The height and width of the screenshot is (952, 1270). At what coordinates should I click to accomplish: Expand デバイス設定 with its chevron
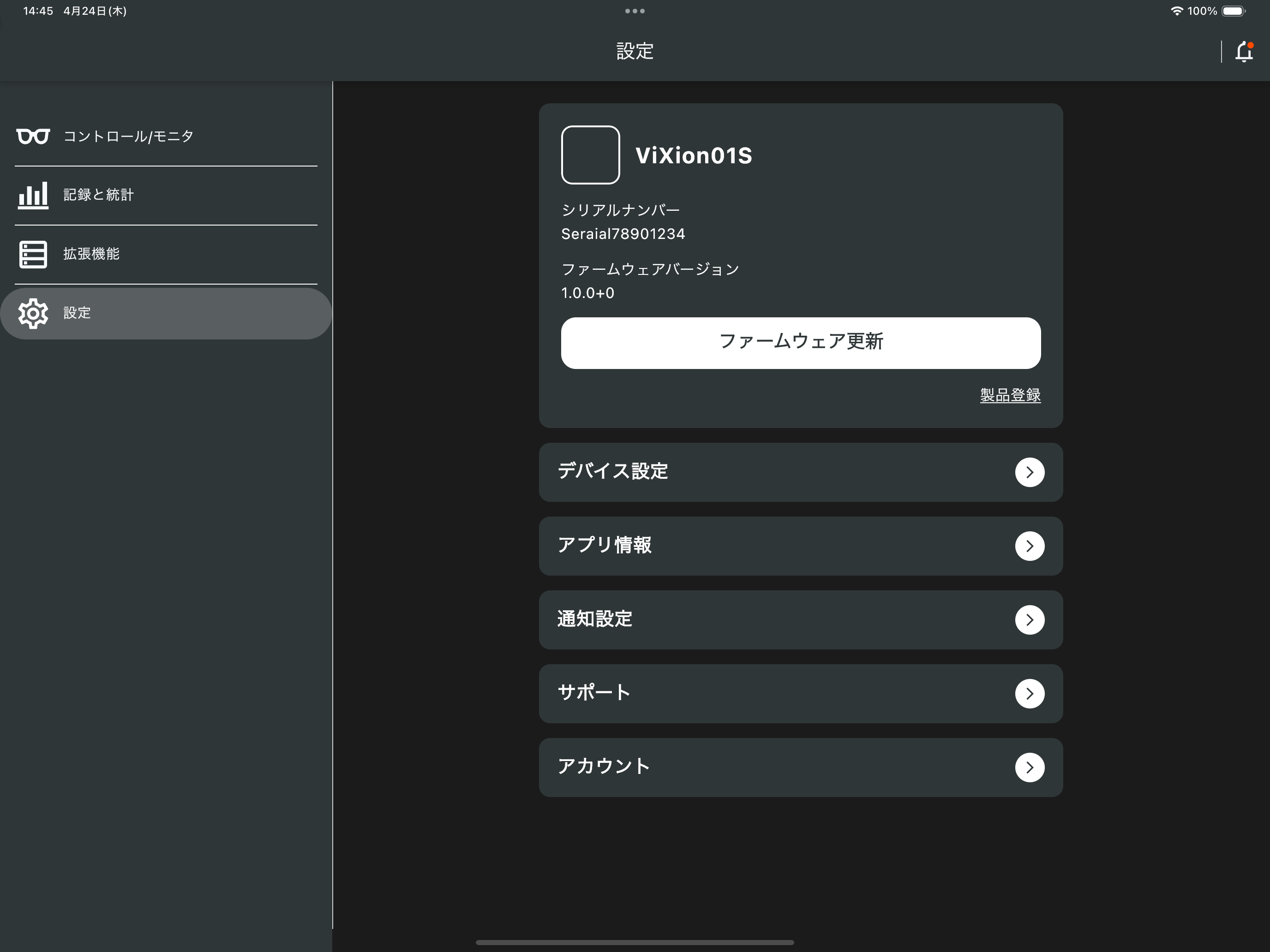point(1030,472)
